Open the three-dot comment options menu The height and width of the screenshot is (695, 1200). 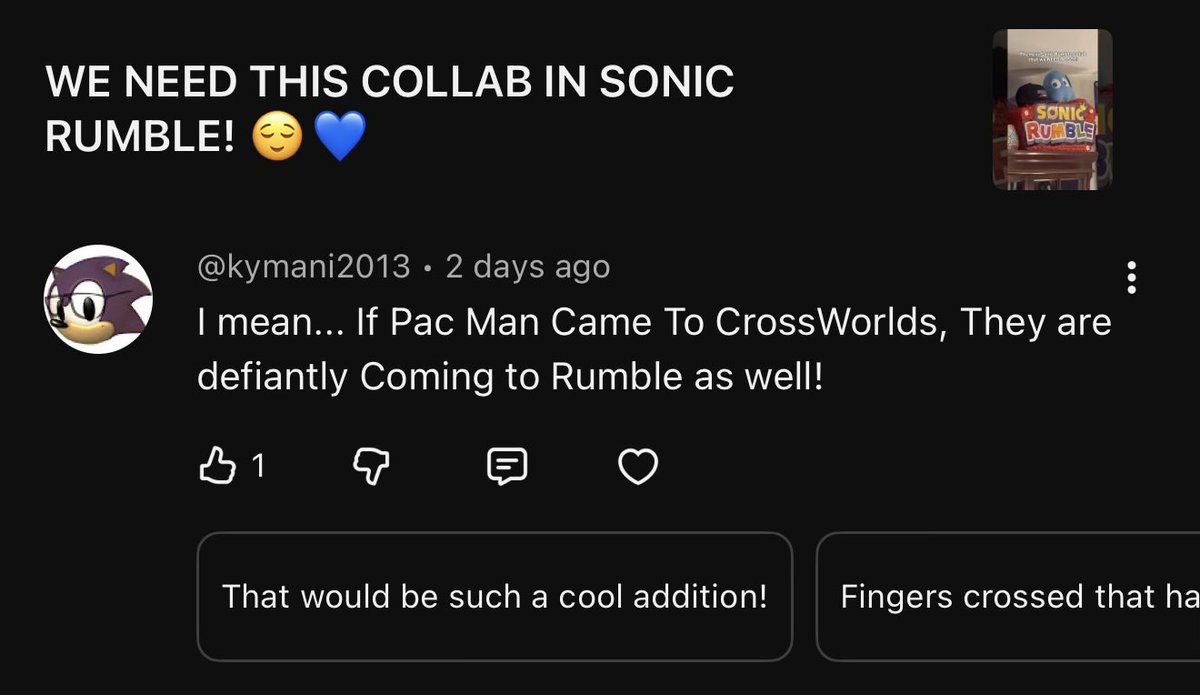coord(1131,278)
